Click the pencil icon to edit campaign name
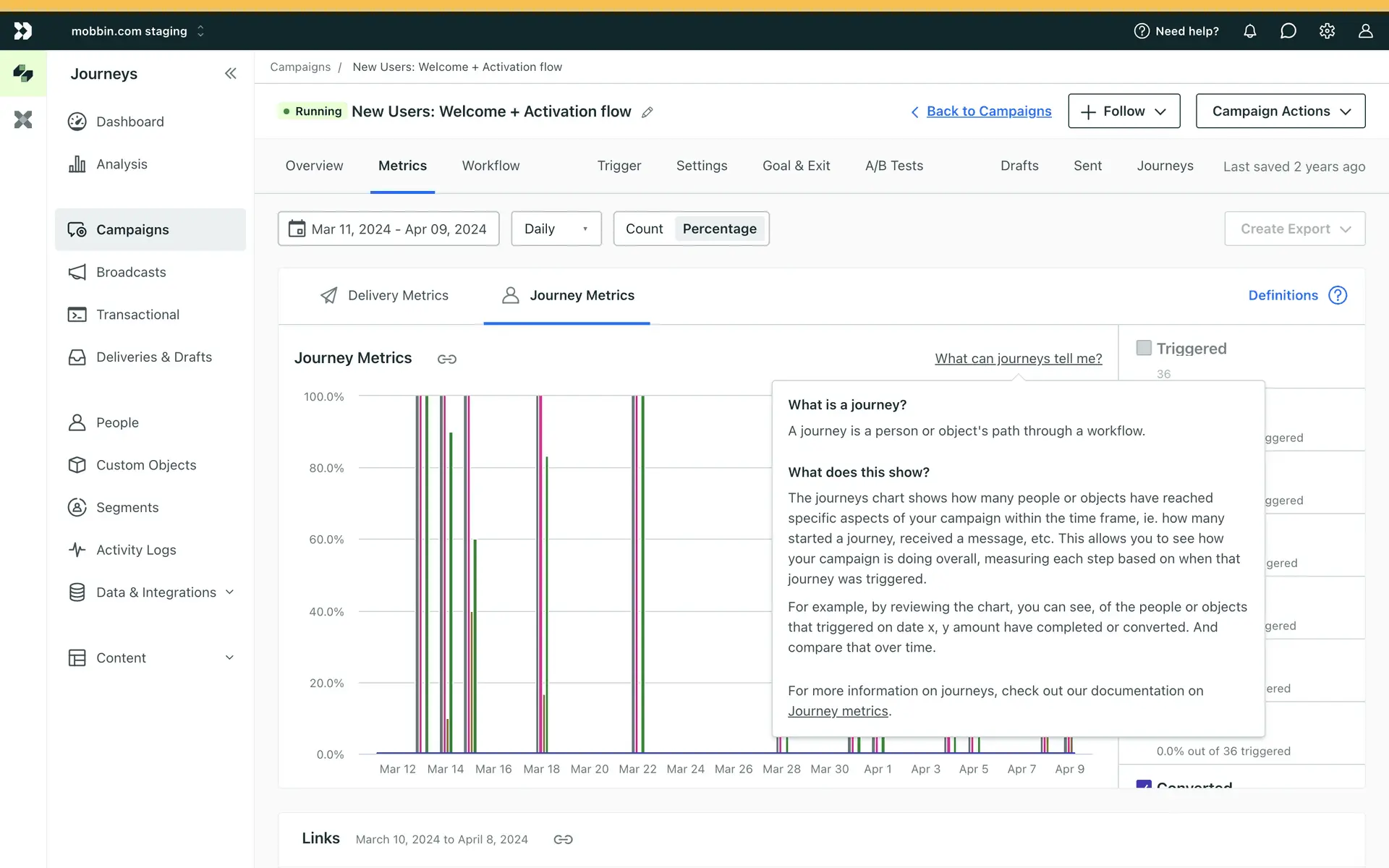Image resolution: width=1389 pixels, height=868 pixels. pos(647,112)
